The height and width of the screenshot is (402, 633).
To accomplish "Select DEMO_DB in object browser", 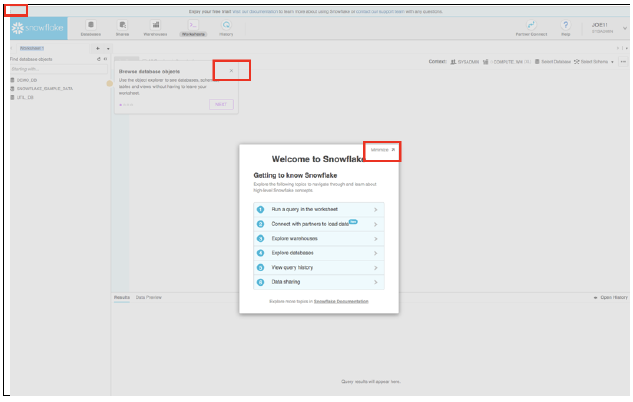I will (24, 80).
